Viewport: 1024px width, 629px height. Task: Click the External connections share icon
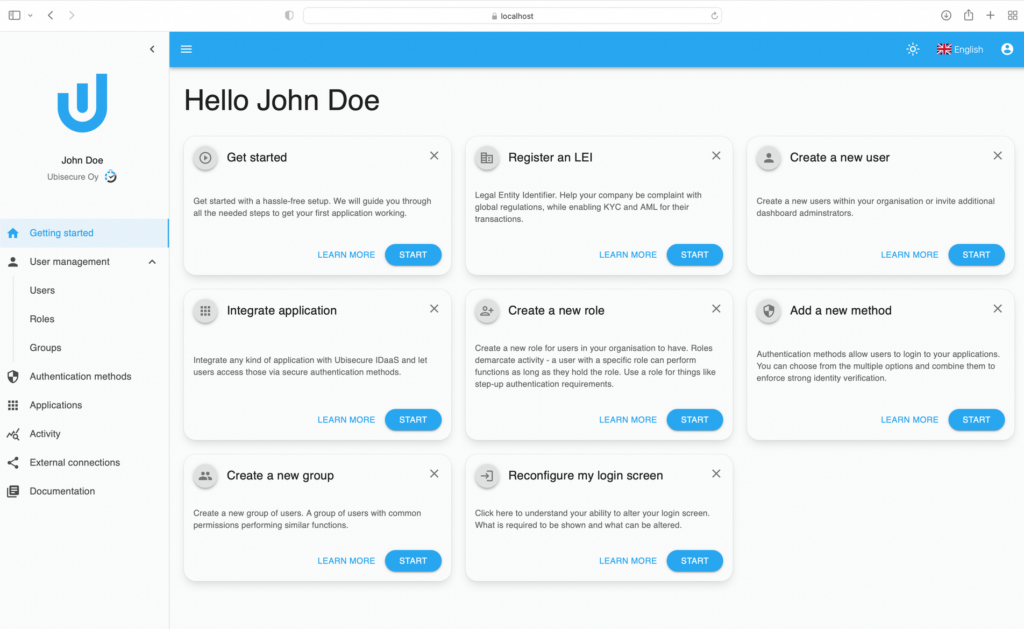13,463
